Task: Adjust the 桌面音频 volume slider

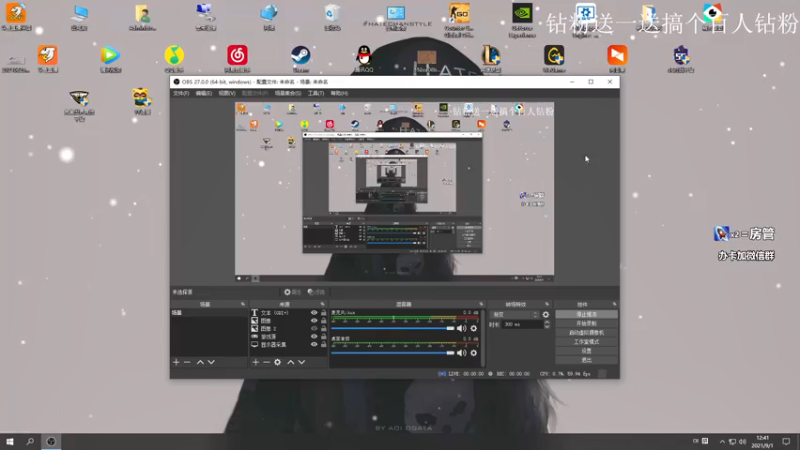Action: click(x=393, y=353)
